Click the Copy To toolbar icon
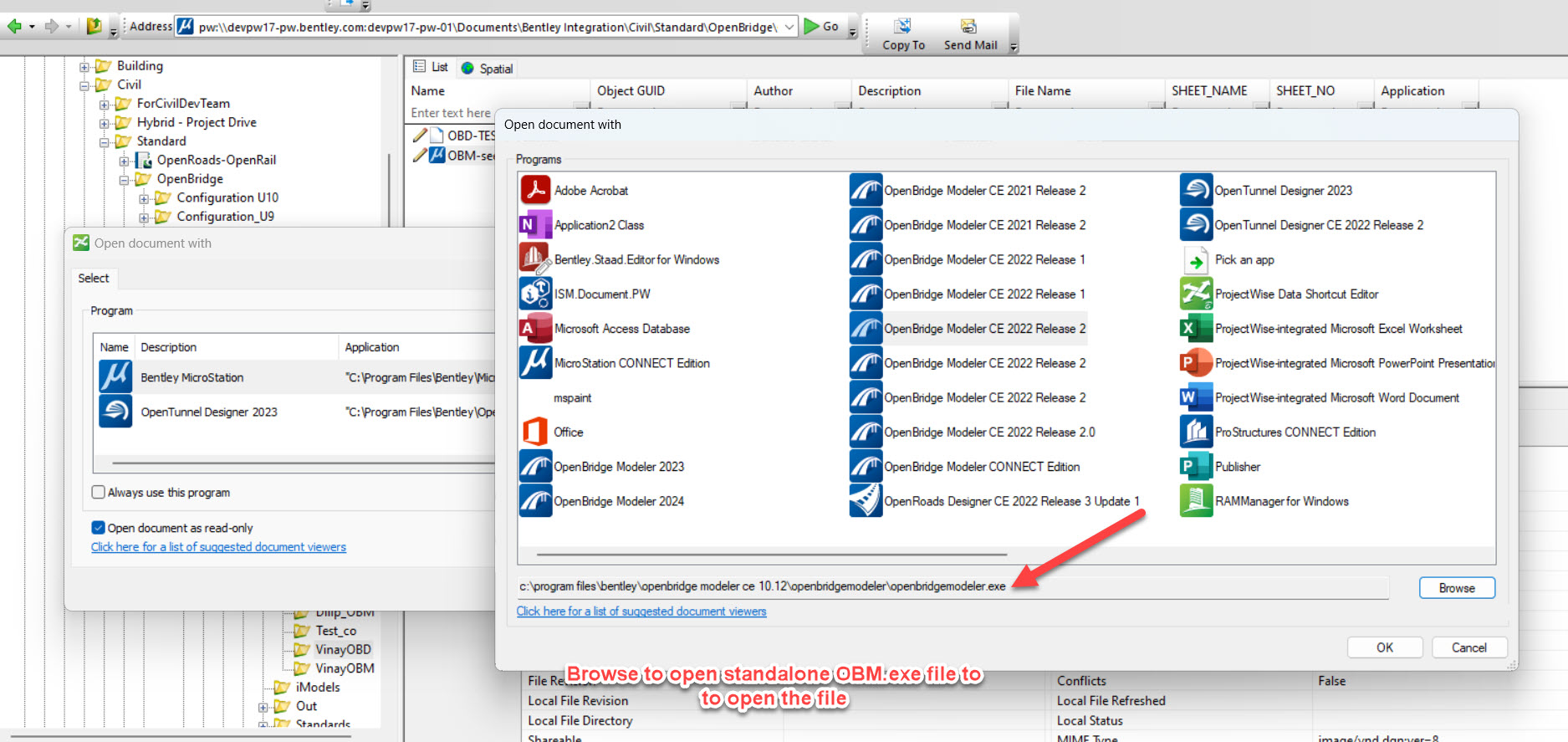Screen dimensions: 1568x742 902,26
